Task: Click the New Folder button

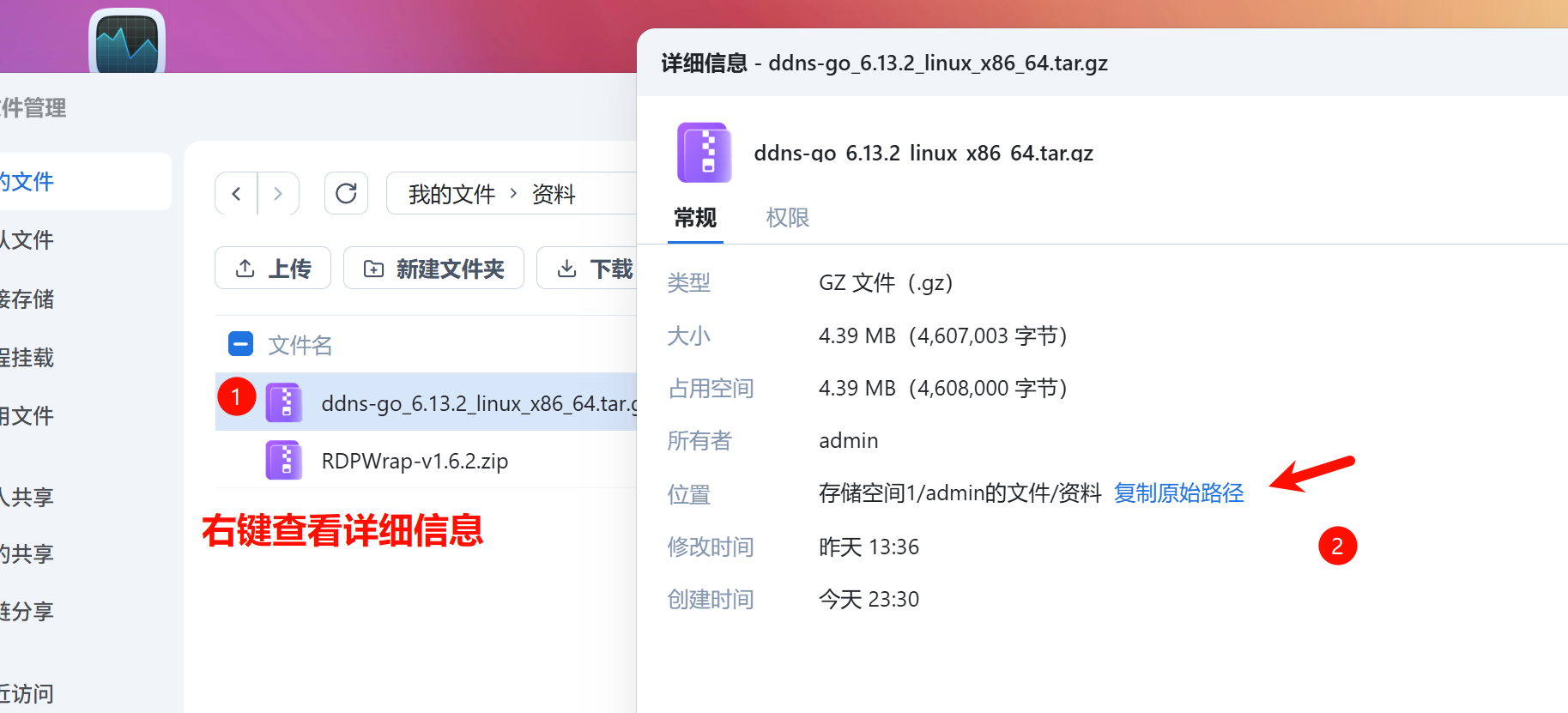Action: coord(433,269)
